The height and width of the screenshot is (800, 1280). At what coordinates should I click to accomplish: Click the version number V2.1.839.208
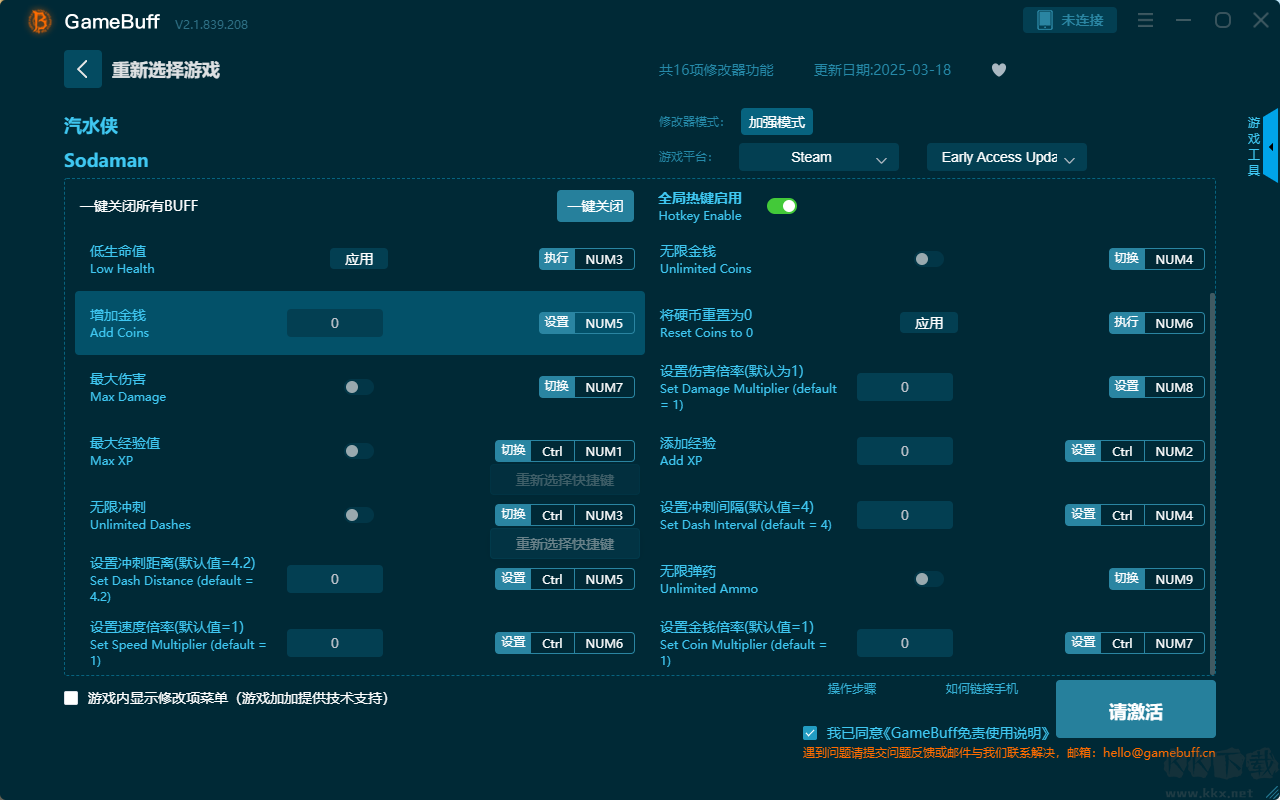pyautogui.click(x=211, y=23)
